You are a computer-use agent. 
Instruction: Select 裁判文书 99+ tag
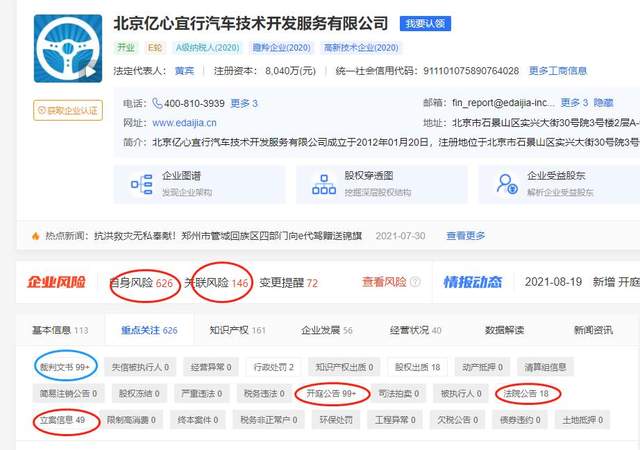[x=64, y=367]
